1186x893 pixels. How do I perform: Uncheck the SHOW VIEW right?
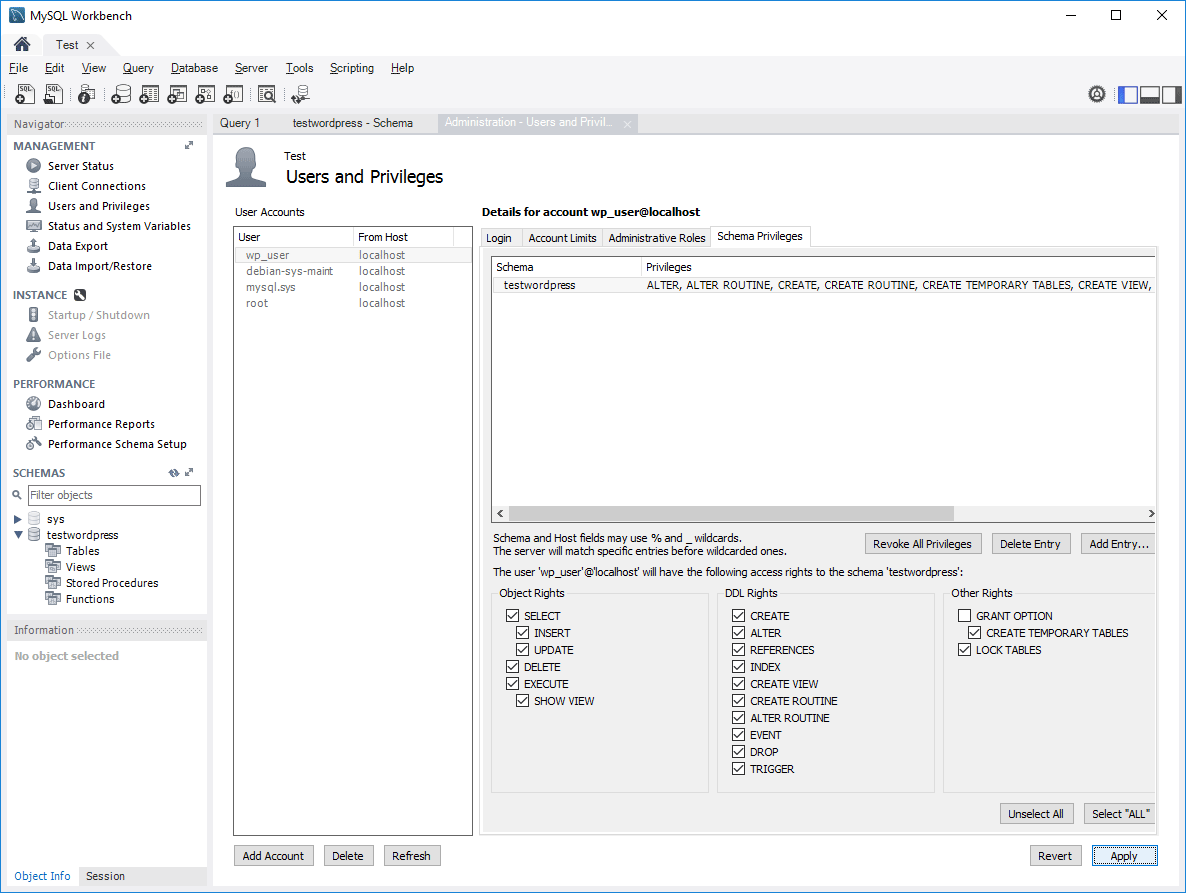(x=523, y=701)
